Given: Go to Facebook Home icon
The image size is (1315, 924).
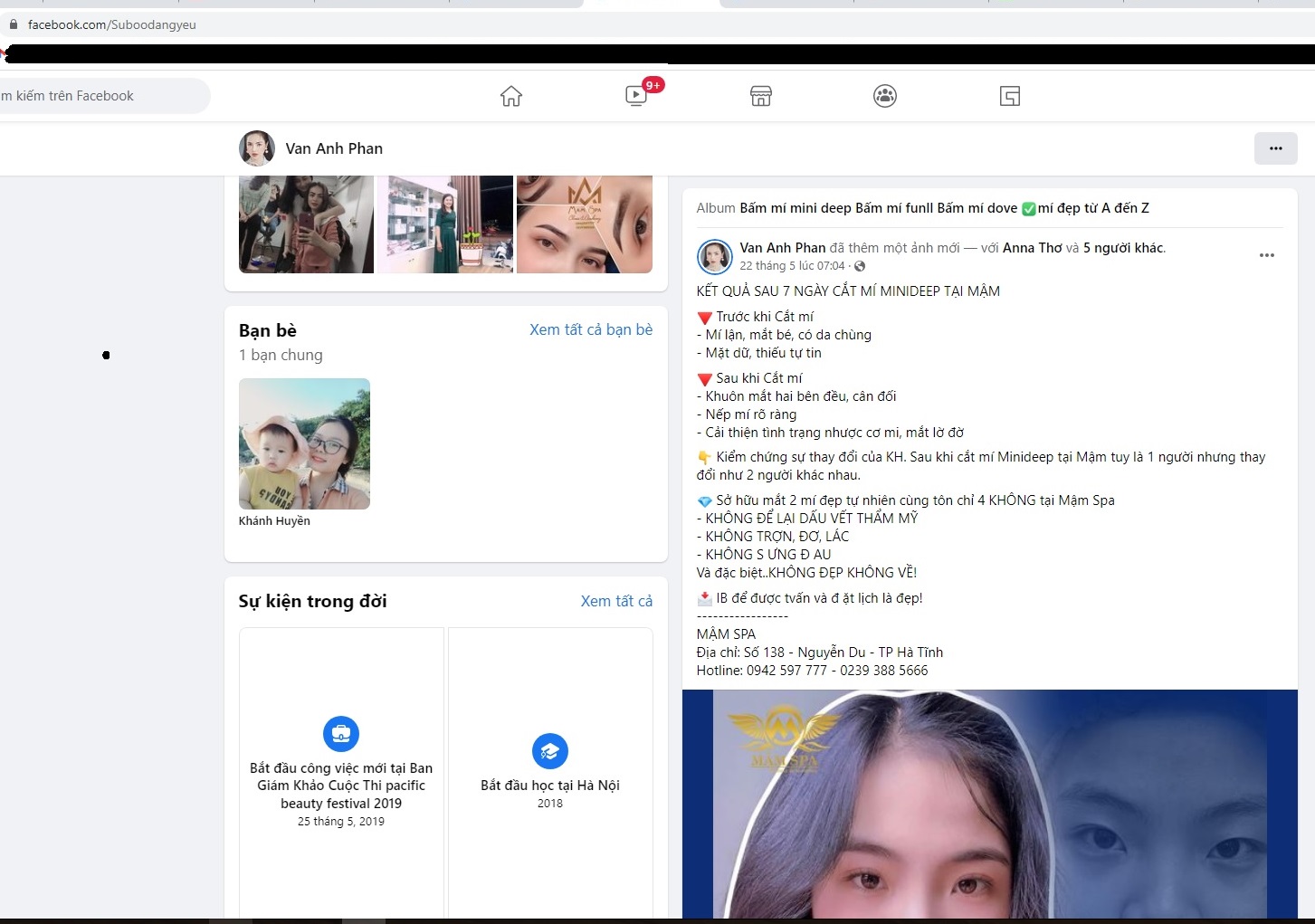Looking at the screenshot, I should tap(511, 96).
